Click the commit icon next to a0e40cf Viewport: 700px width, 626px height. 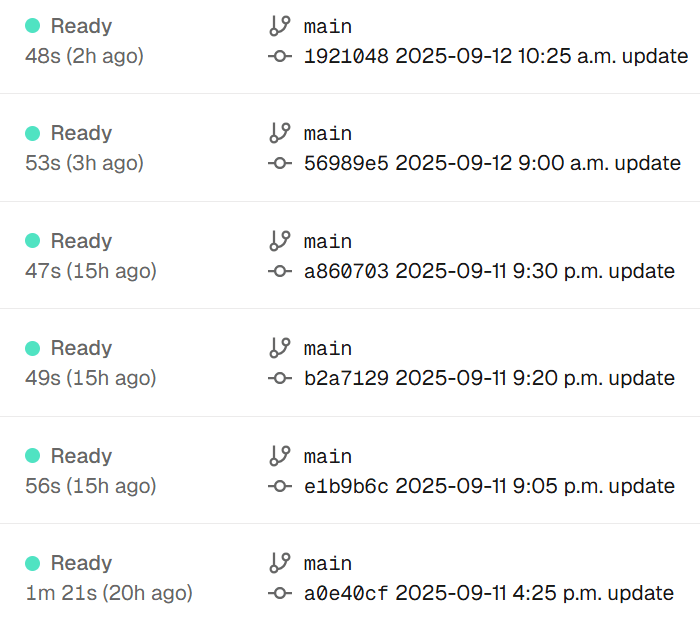point(279,593)
